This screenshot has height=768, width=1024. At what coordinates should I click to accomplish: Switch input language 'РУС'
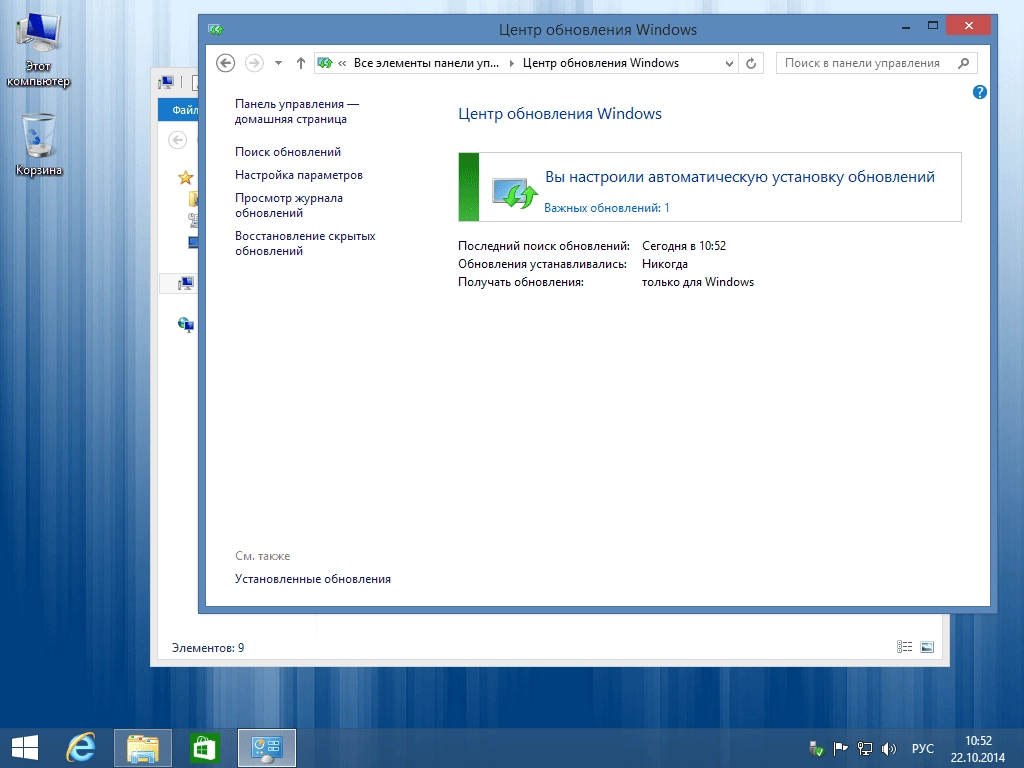[x=923, y=748]
